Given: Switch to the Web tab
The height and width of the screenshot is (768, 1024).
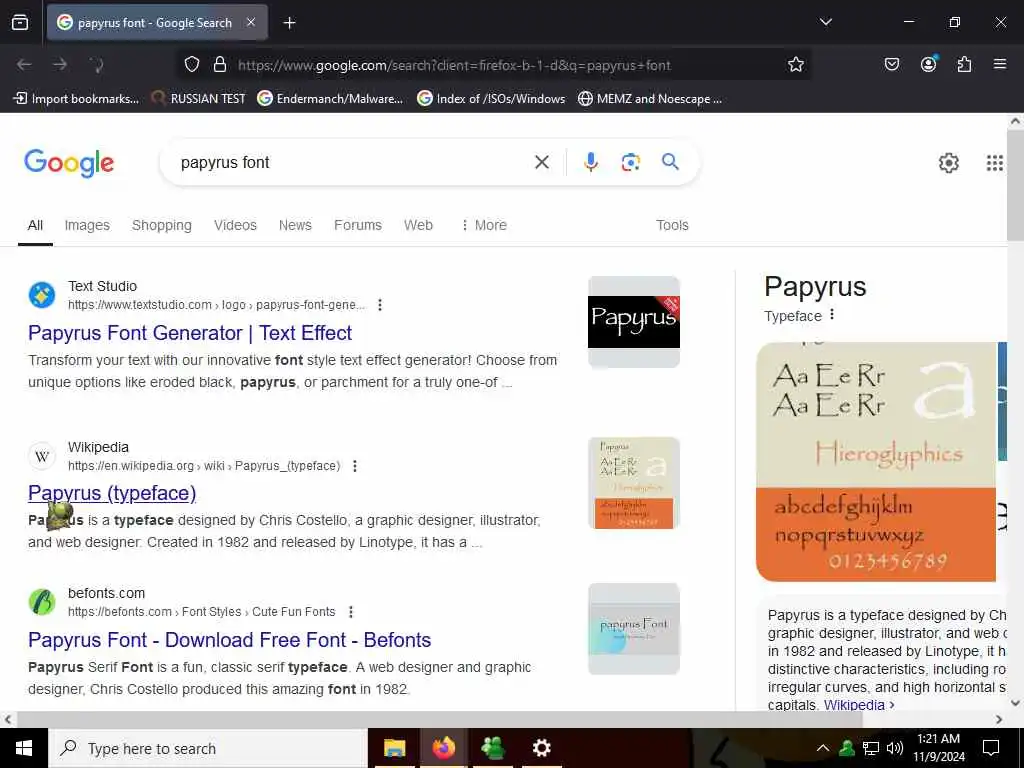Looking at the screenshot, I should [418, 225].
